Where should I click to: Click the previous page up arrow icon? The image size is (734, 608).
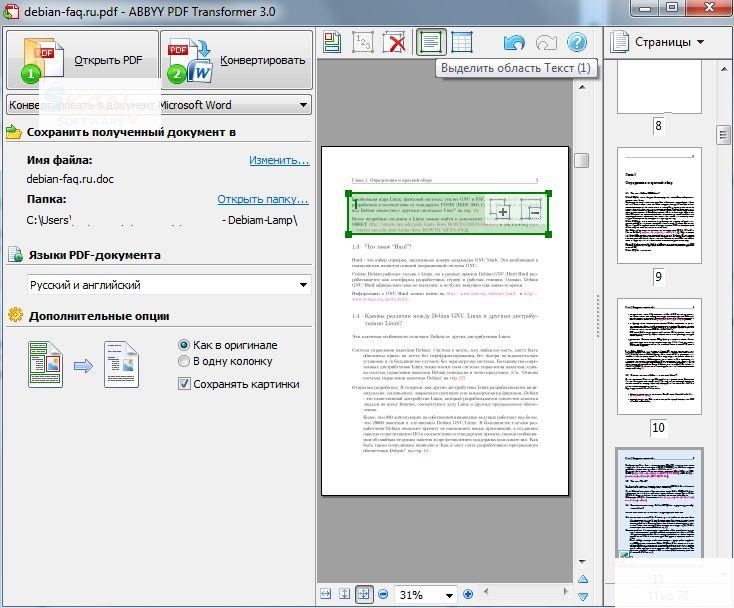tap(583, 579)
